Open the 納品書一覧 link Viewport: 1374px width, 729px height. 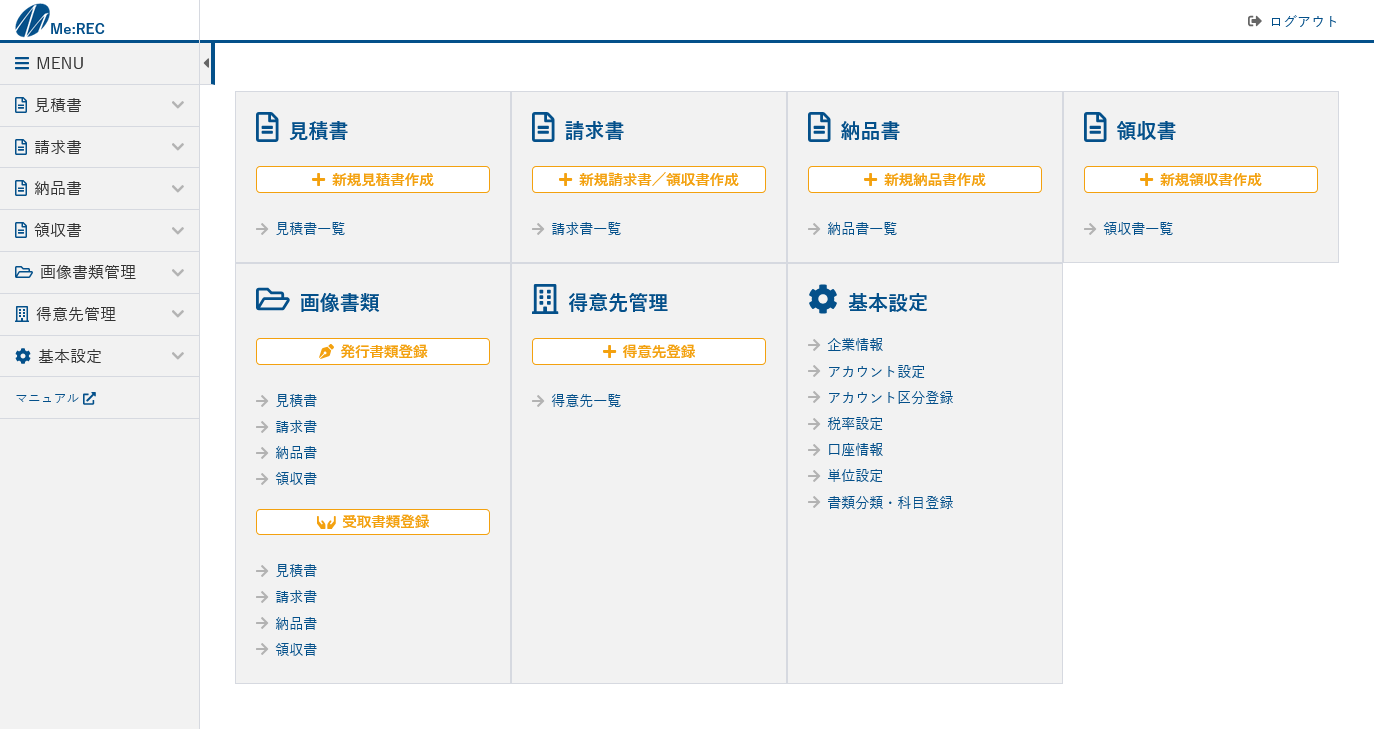click(862, 229)
